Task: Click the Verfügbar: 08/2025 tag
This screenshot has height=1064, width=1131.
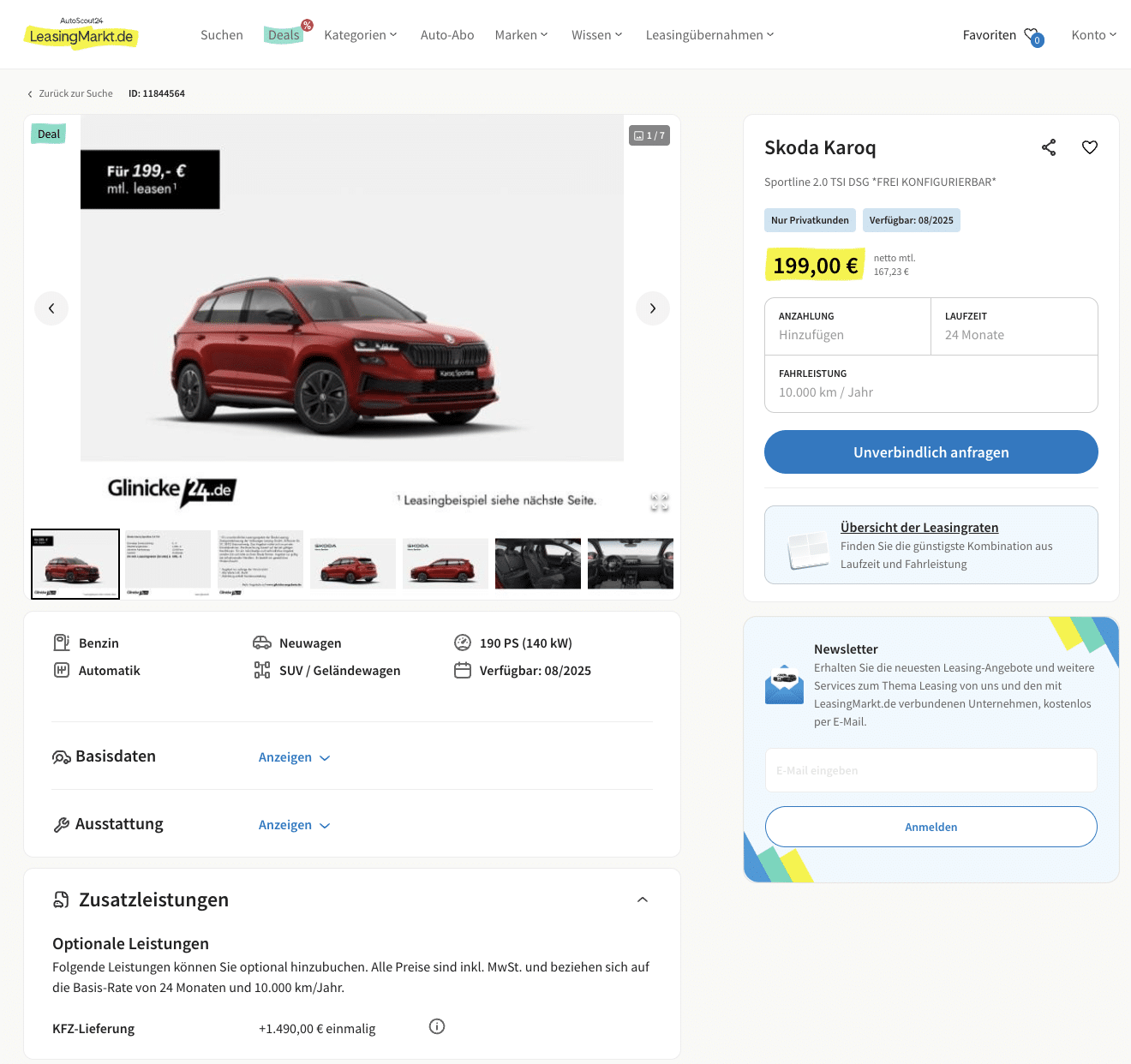Action: (912, 220)
